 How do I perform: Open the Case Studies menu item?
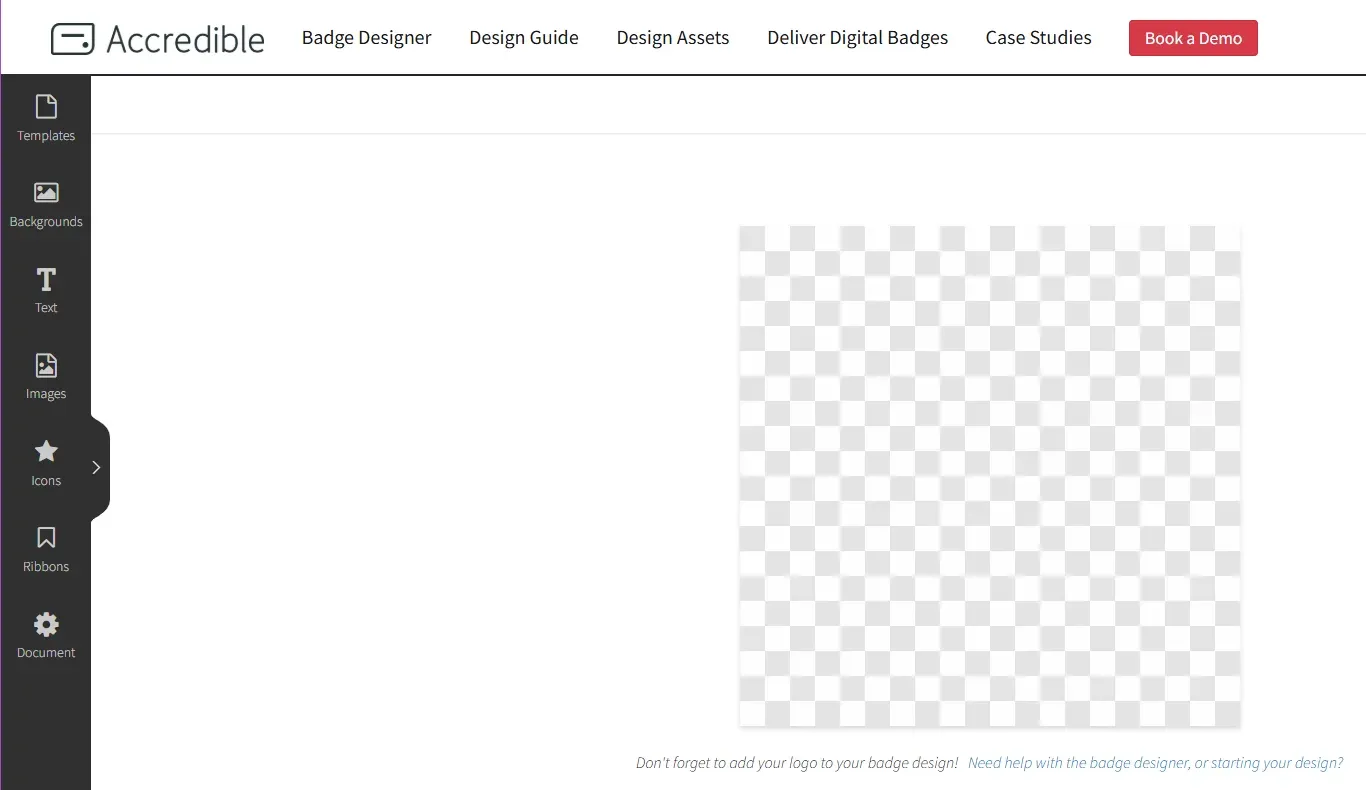[x=1039, y=38]
